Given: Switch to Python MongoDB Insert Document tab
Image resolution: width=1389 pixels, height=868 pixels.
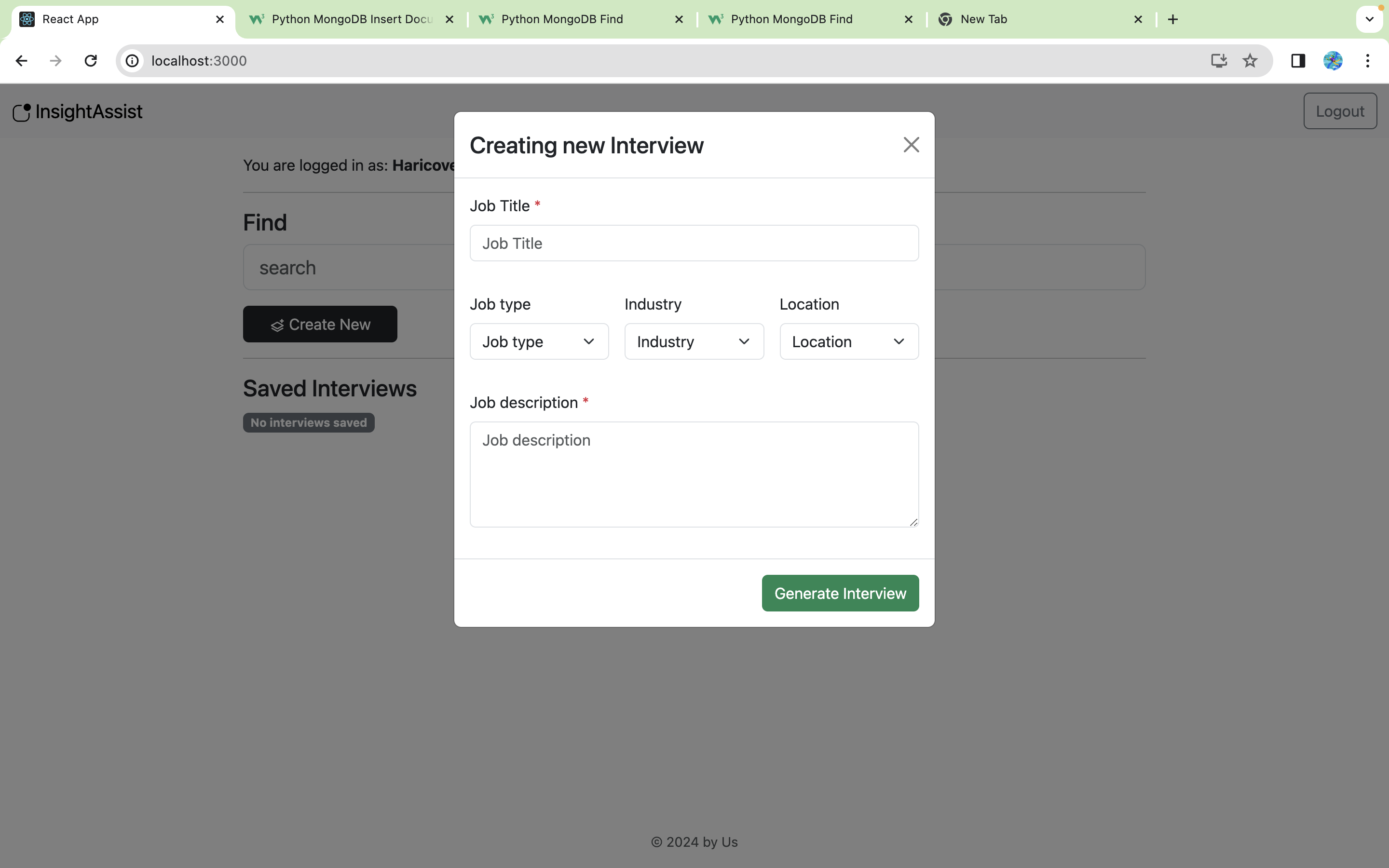Looking at the screenshot, I should point(351,19).
